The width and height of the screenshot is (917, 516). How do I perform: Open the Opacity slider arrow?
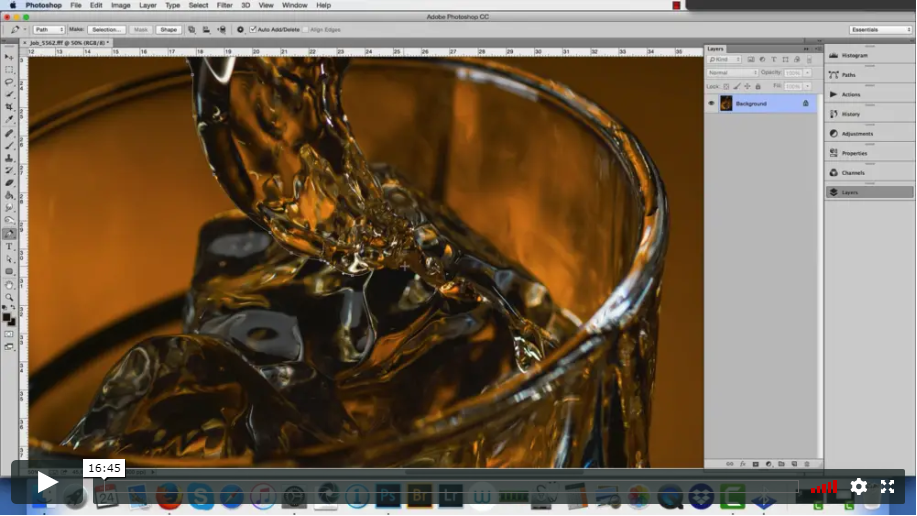click(x=808, y=73)
